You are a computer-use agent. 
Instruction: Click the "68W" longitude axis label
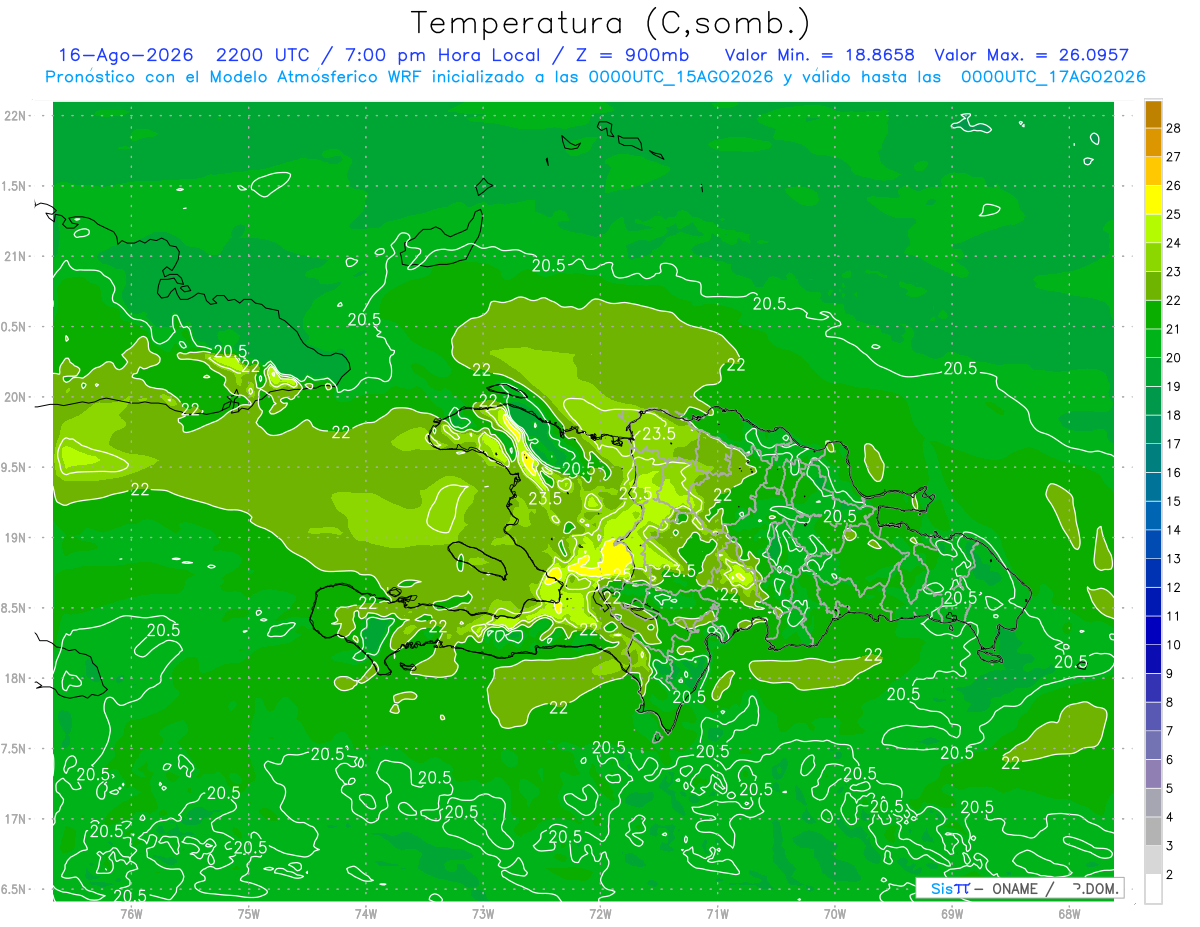1069,913
